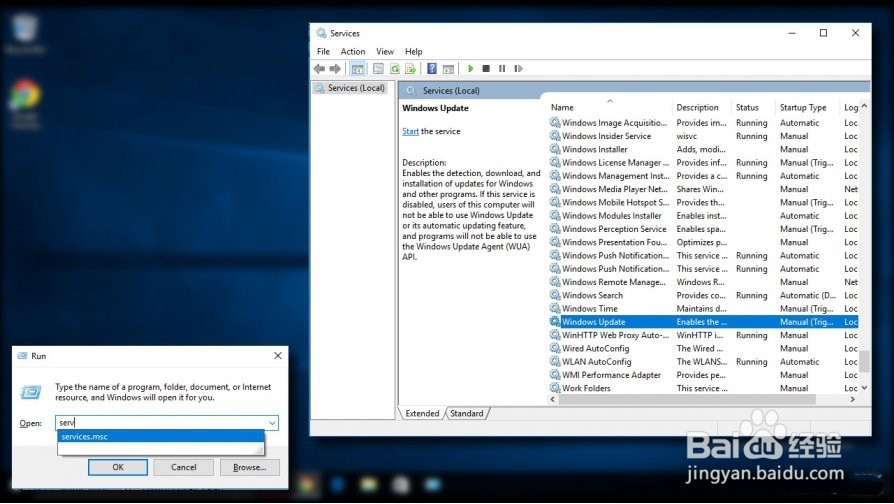Image resolution: width=894 pixels, height=504 pixels.
Task: Open the View menu in Services
Action: tap(385, 51)
